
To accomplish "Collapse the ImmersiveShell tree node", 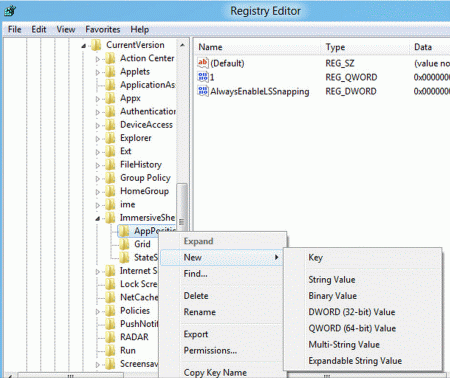I will (98, 219).
